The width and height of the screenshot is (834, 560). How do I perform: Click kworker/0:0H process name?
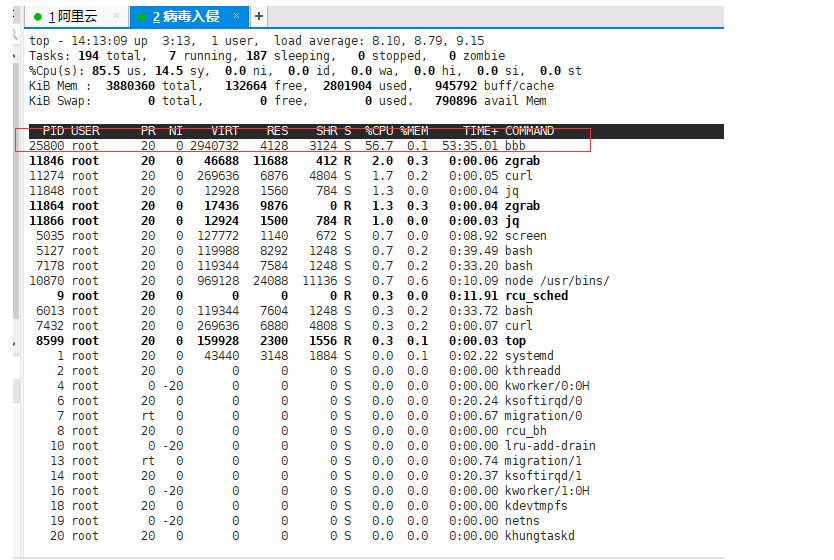coord(547,386)
